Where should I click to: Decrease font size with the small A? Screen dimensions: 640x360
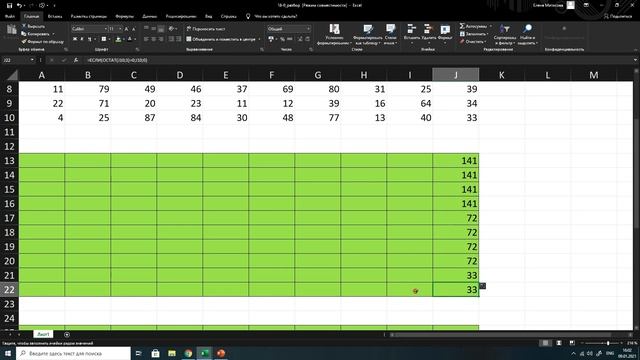pyautogui.click(x=133, y=29)
